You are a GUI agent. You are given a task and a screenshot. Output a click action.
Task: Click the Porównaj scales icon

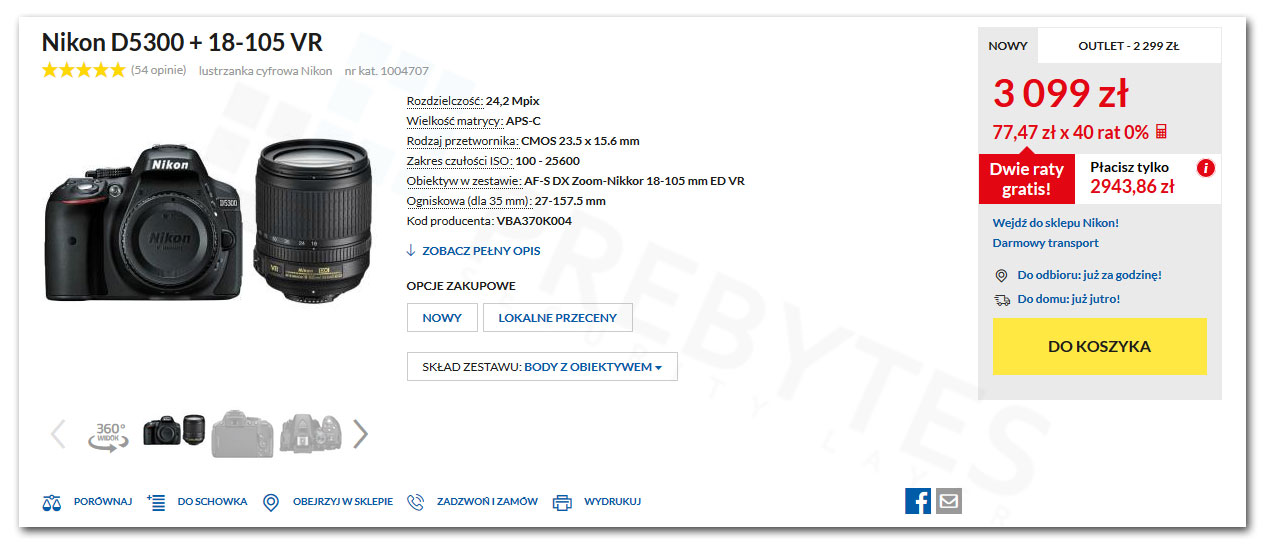tap(52, 502)
